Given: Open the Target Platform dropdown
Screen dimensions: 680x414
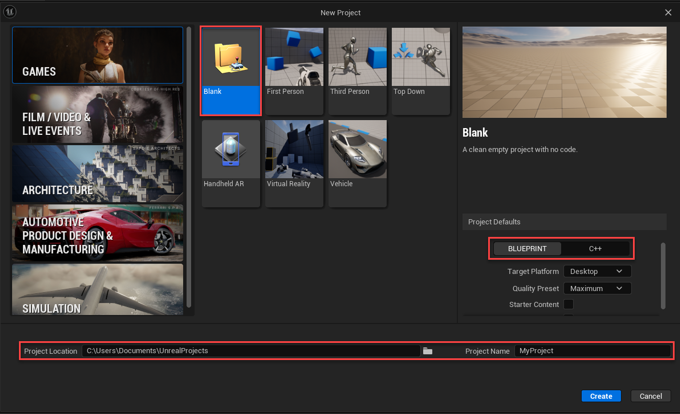Looking at the screenshot, I should click(x=596, y=271).
